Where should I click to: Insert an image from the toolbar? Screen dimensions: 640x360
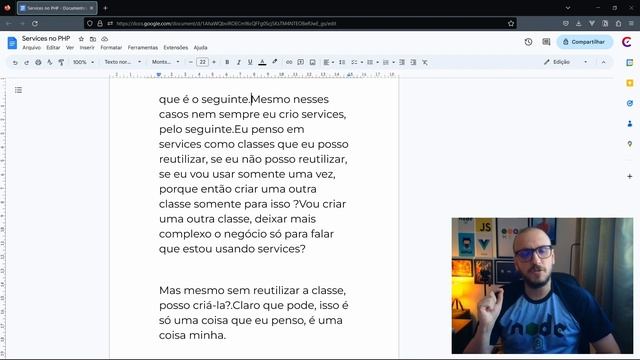pos(312,62)
